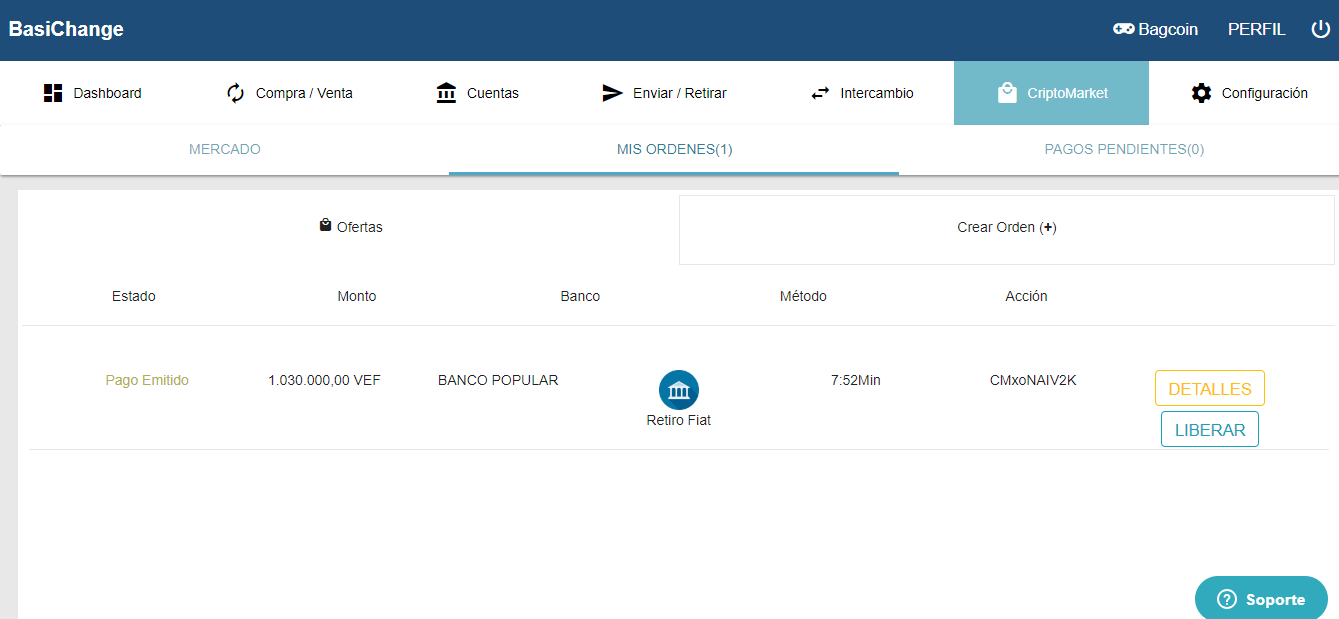Click the small bag icon beside Ofertas

click(325, 225)
